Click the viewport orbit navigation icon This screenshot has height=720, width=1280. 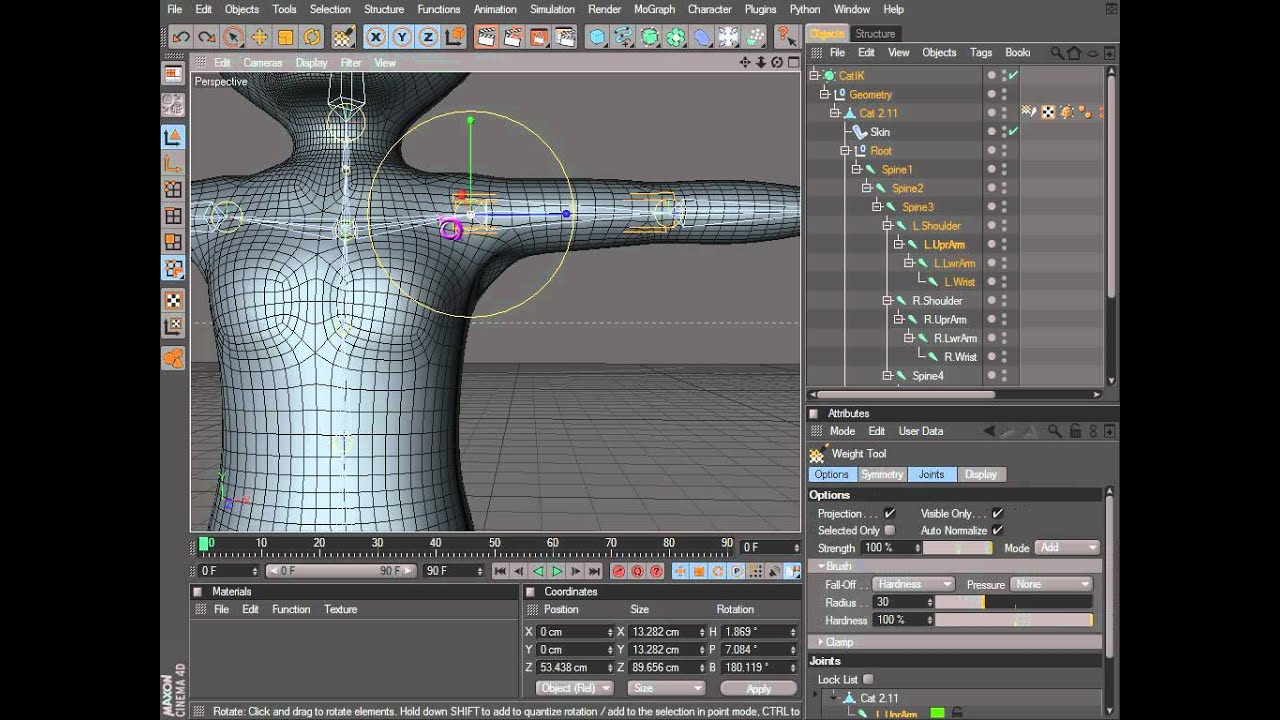[x=777, y=62]
